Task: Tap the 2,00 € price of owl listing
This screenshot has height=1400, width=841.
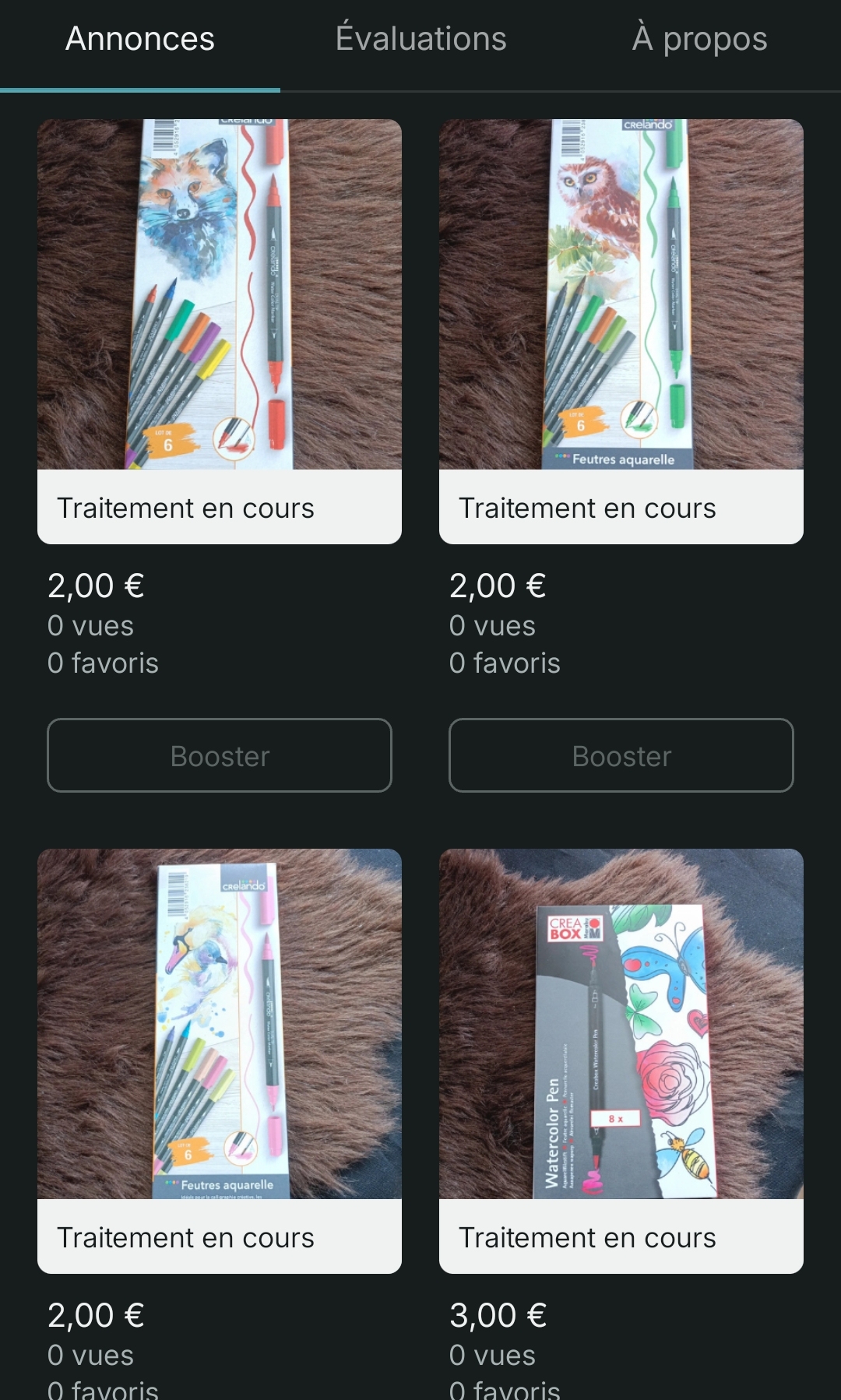Action: point(498,586)
